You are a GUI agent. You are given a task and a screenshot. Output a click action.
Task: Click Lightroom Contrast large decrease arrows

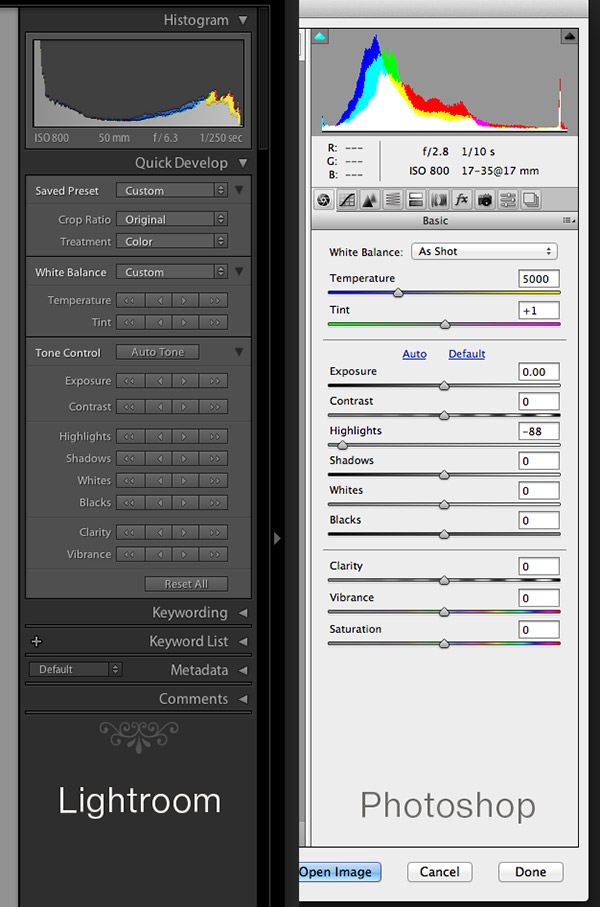pos(130,407)
